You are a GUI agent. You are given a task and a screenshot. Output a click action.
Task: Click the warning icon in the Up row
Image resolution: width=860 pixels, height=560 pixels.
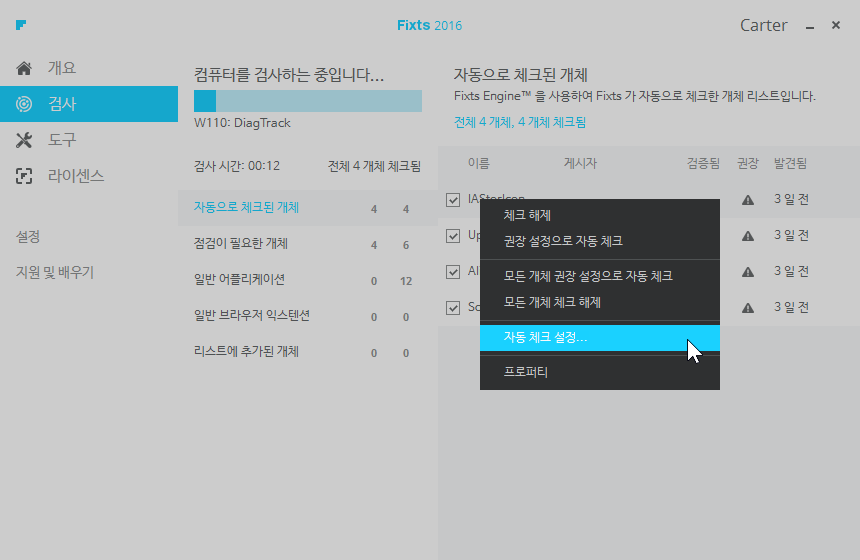[748, 236]
